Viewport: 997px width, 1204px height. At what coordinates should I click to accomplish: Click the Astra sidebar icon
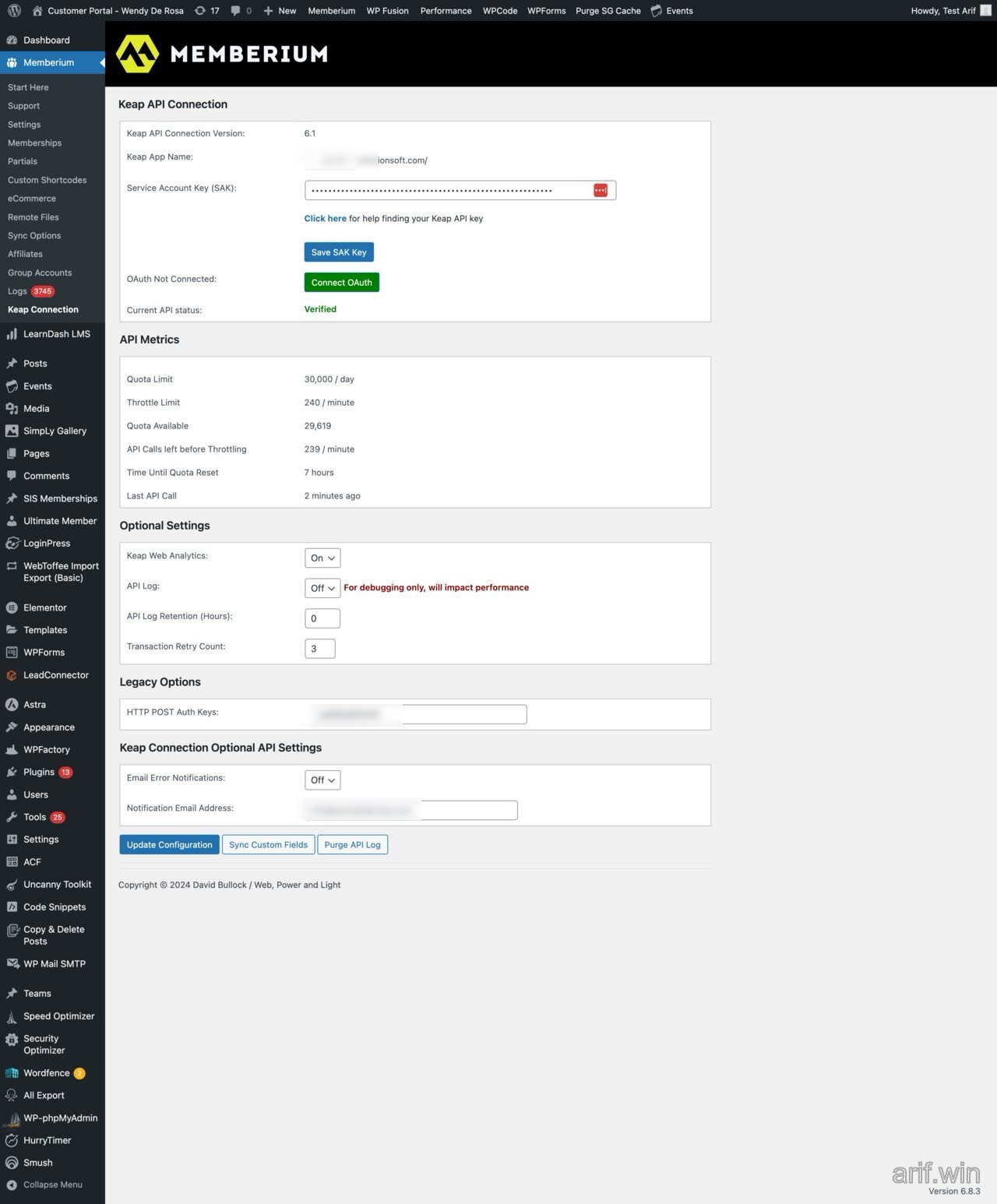click(12, 704)
